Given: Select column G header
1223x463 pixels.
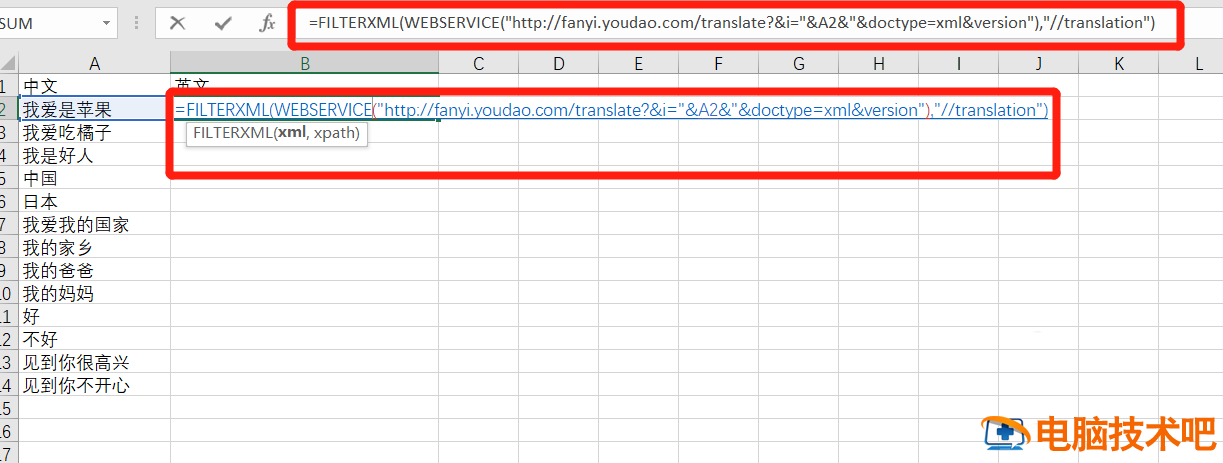Looking at the screenshot, I should pyautogui.click(x=799, y=64).
